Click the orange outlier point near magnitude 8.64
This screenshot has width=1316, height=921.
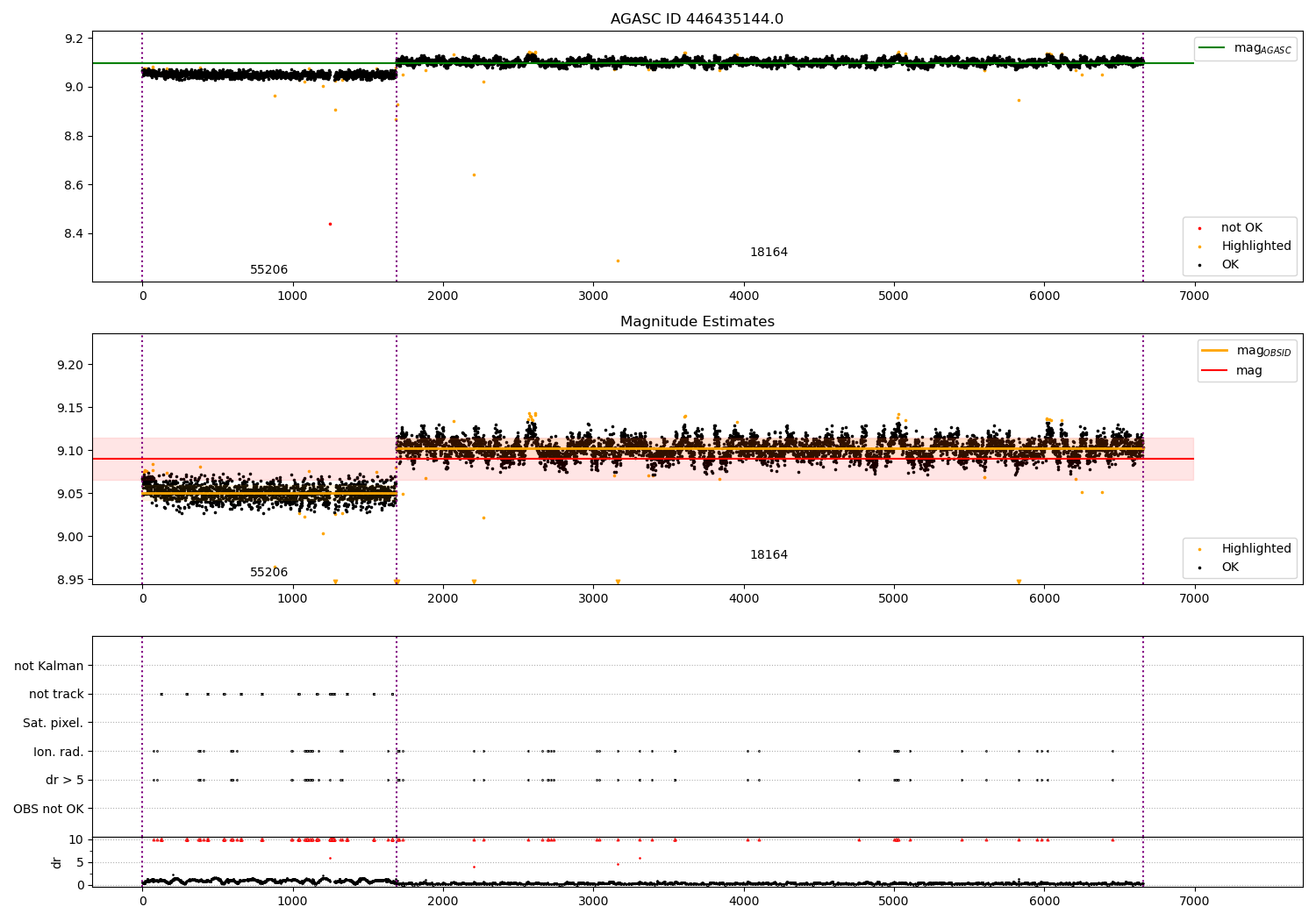click(x=474, y=175)
